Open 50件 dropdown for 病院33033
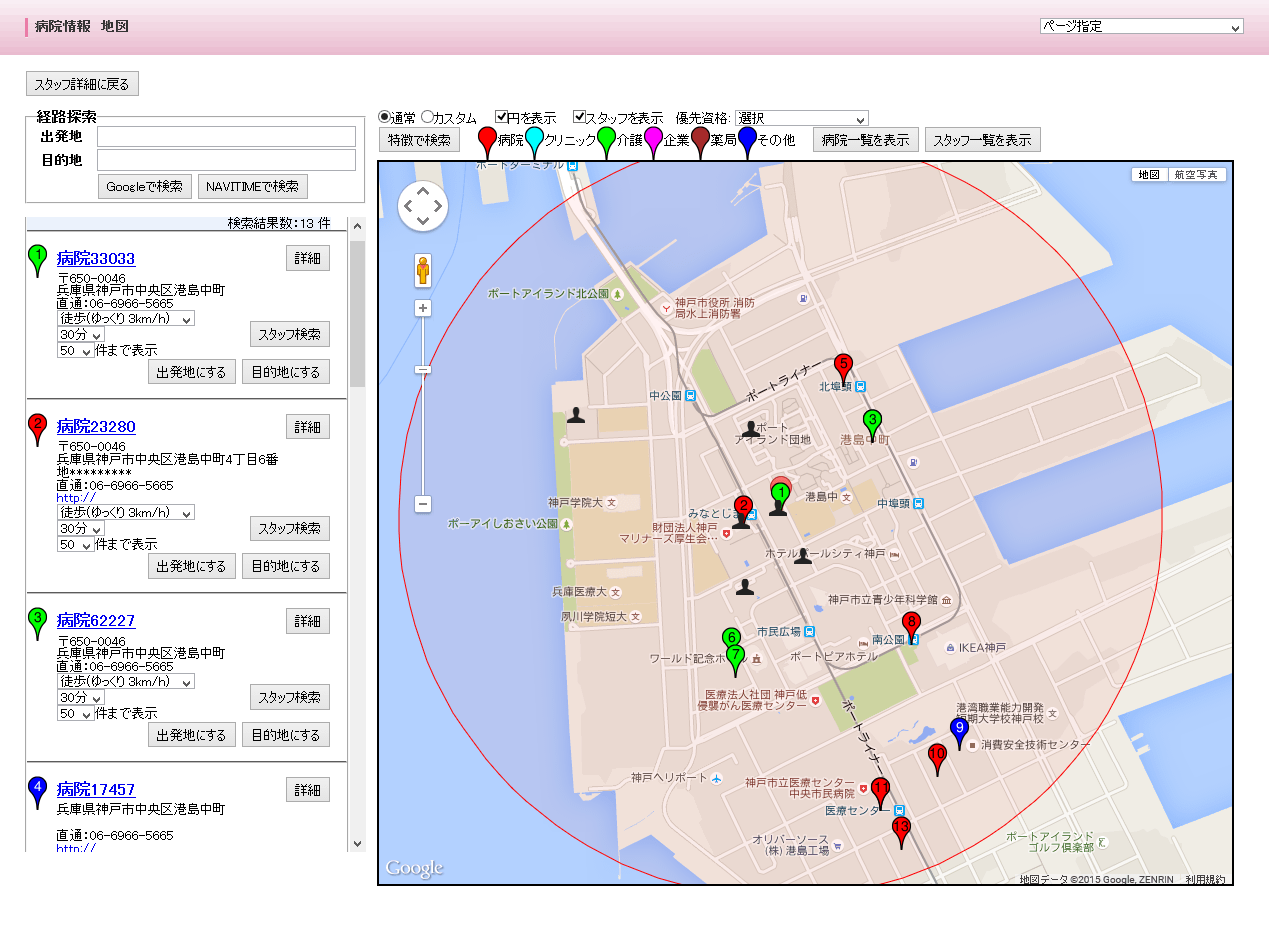This screenshot has height=940, width=1269. [75, 350]
